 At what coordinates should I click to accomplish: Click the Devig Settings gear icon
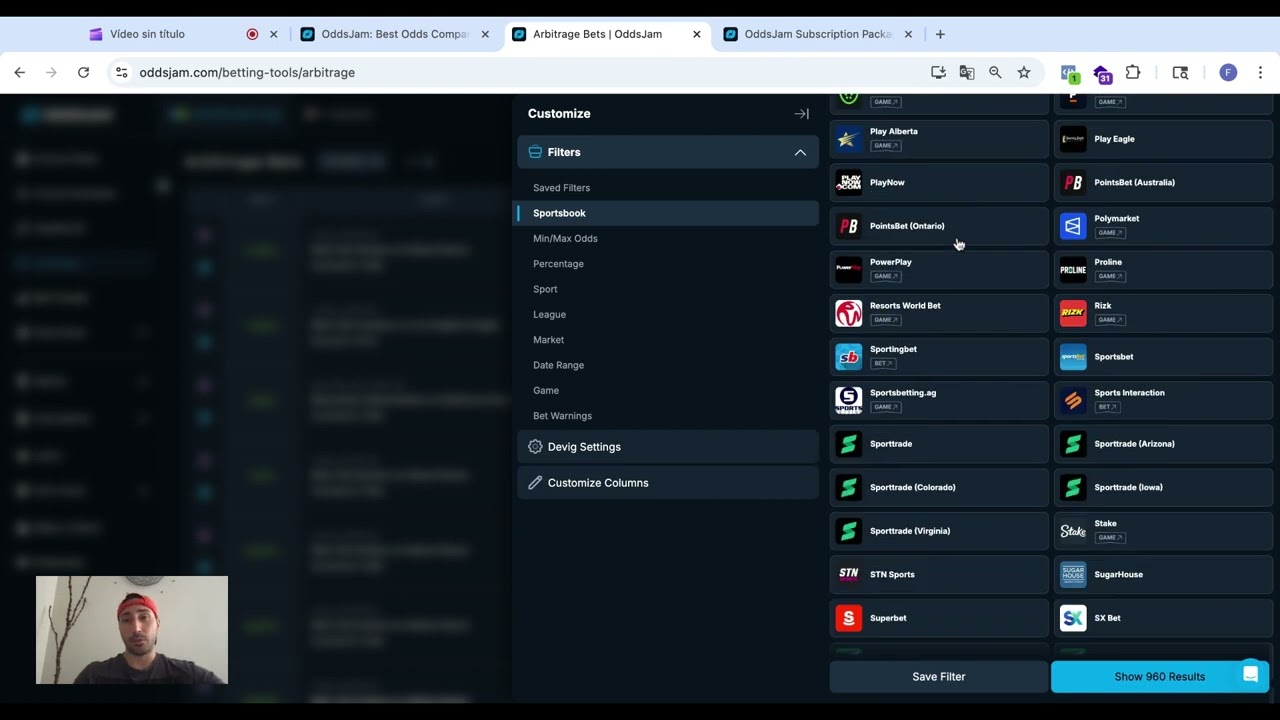coord(535,447)
